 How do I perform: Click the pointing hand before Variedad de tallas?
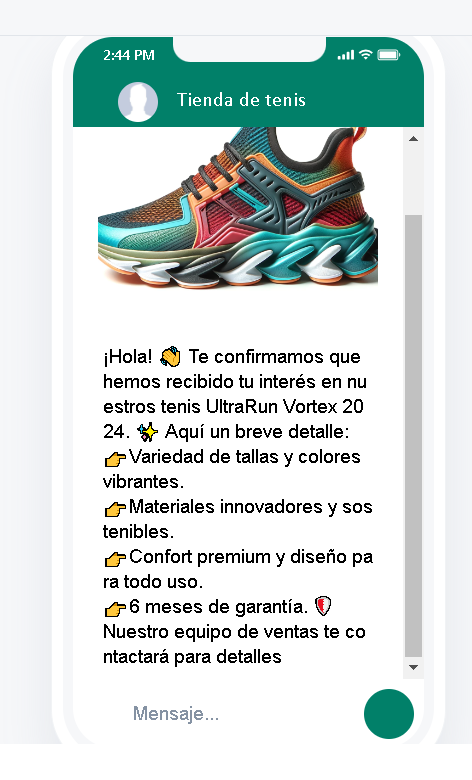[115, 459]
